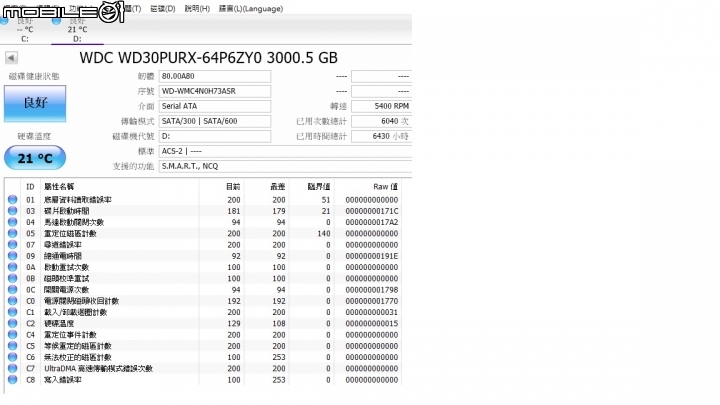The image size is (720, 405).
Task: Click the worst value 108 in row C2
Action: (x=278, y=323)
